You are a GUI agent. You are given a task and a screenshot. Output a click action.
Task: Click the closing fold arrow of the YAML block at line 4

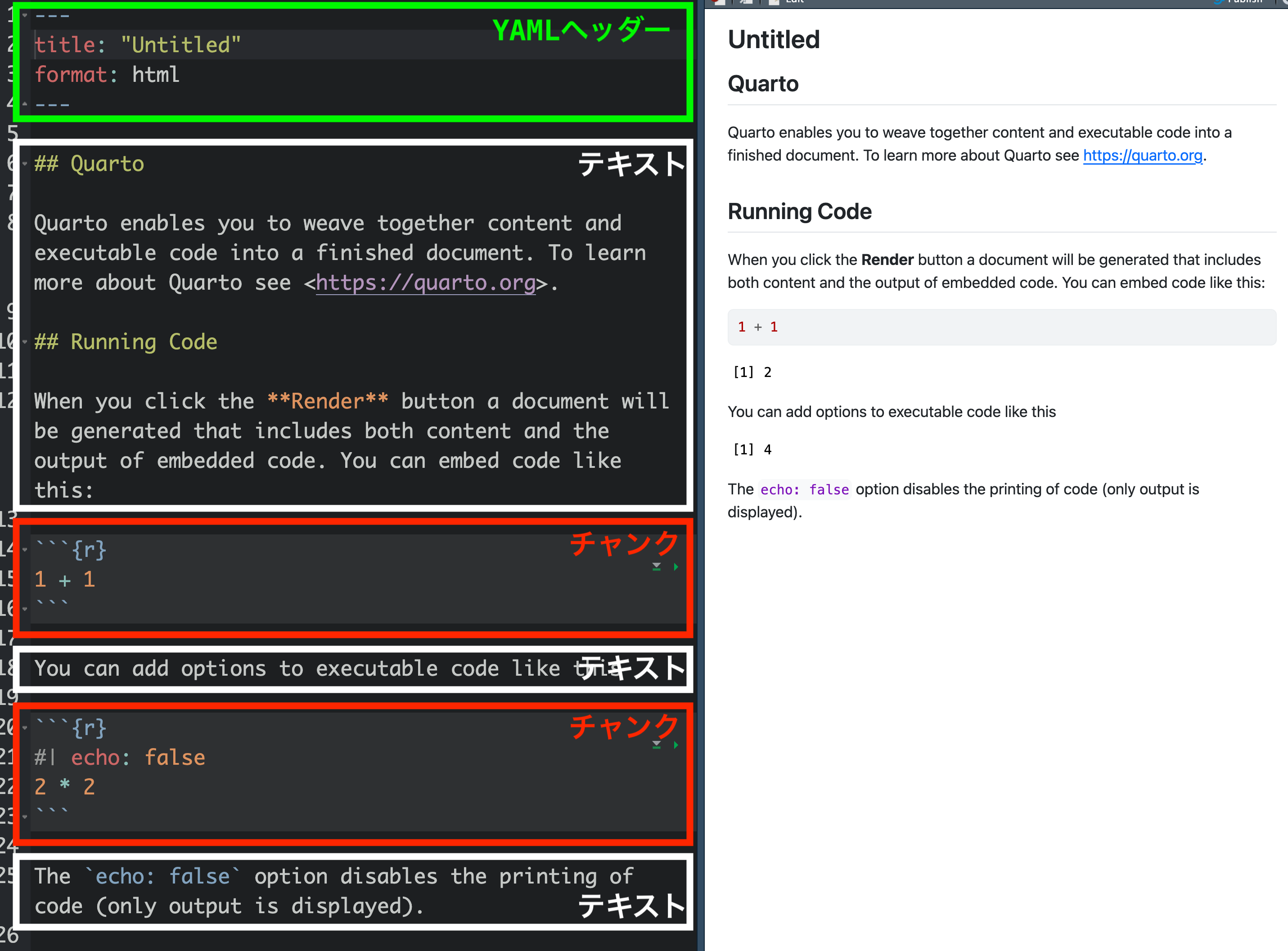tap(25, 104)
